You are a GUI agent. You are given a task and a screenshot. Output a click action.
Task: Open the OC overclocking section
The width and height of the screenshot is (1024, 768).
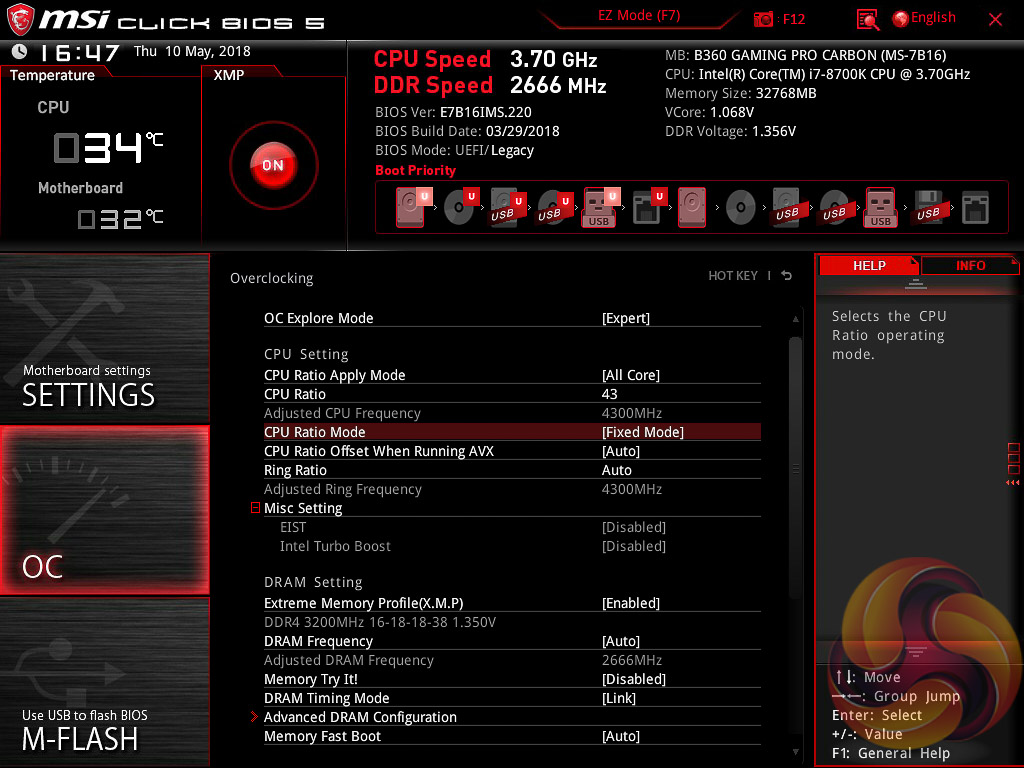tap(104, 510)
